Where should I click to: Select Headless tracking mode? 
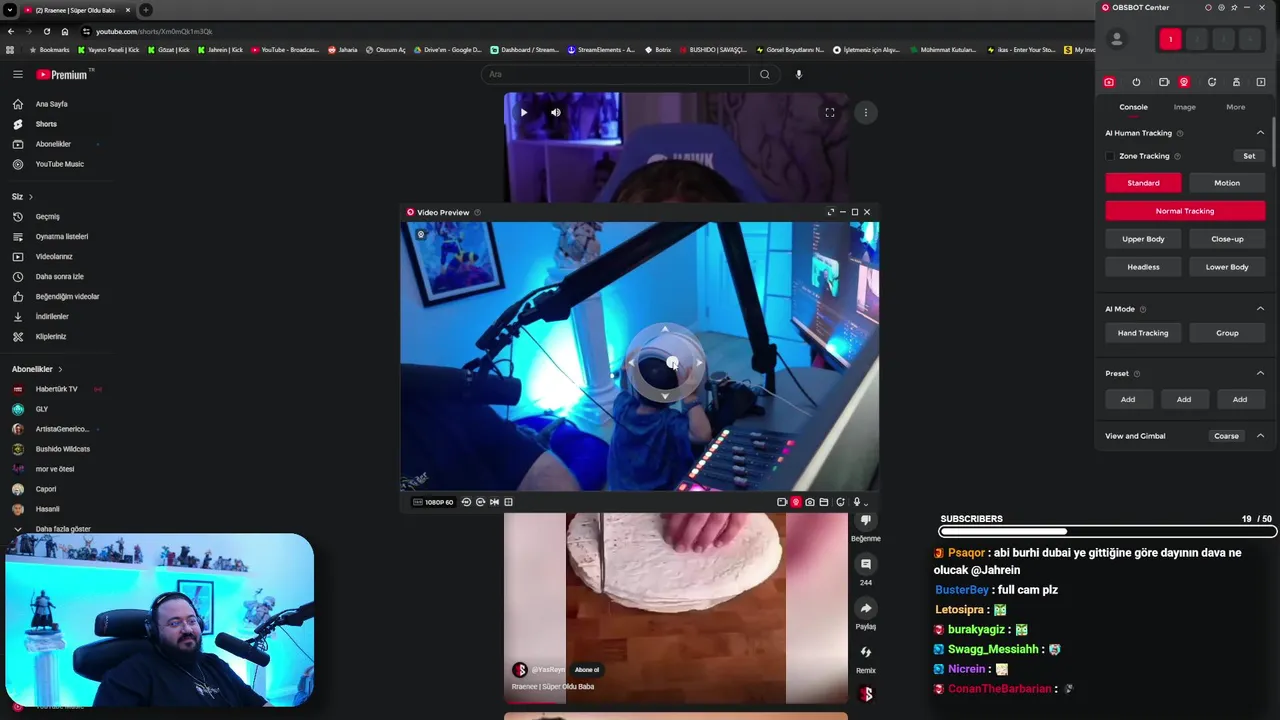[x=1143, y=267]
